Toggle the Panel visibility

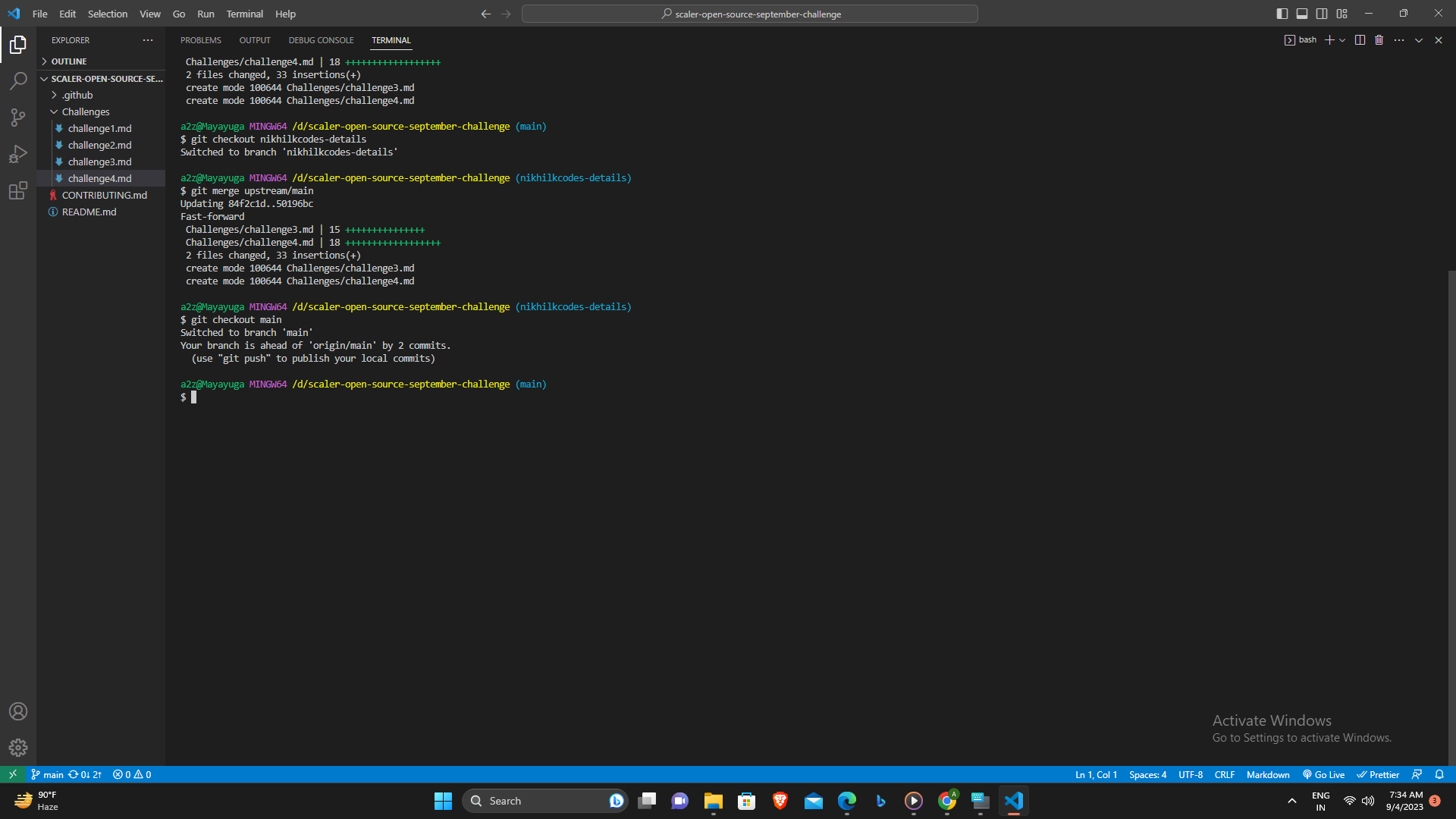[x=1302, y=13]
